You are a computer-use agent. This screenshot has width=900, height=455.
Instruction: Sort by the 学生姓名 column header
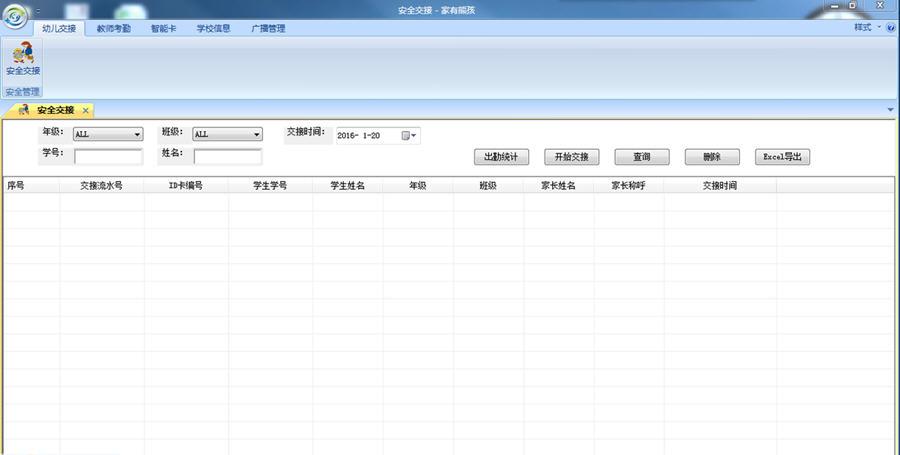tap(347, 186)
